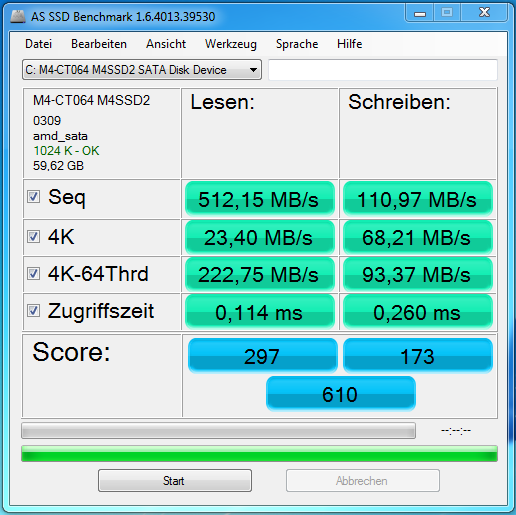516x515 pixels.
Task: Toggle the 4K test checkbox
Action: [x=33, y=237]
